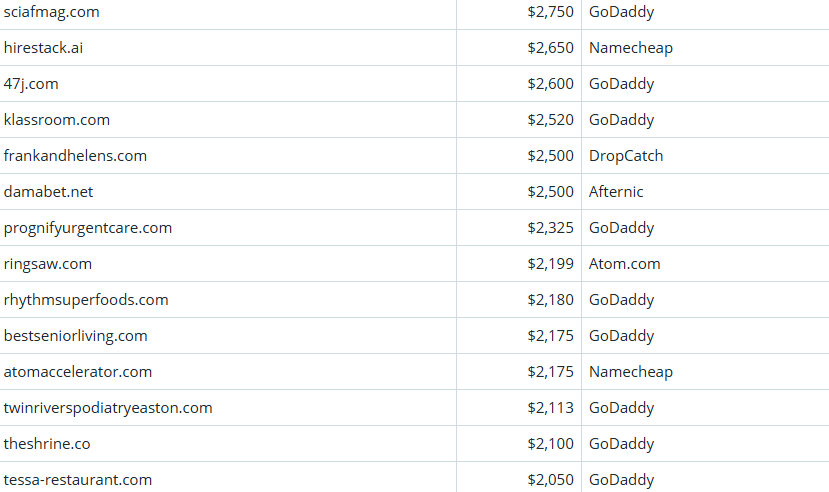Select atomaccelerator.com domain name
This screenshot has height=492, width=829.
[78, 372]
